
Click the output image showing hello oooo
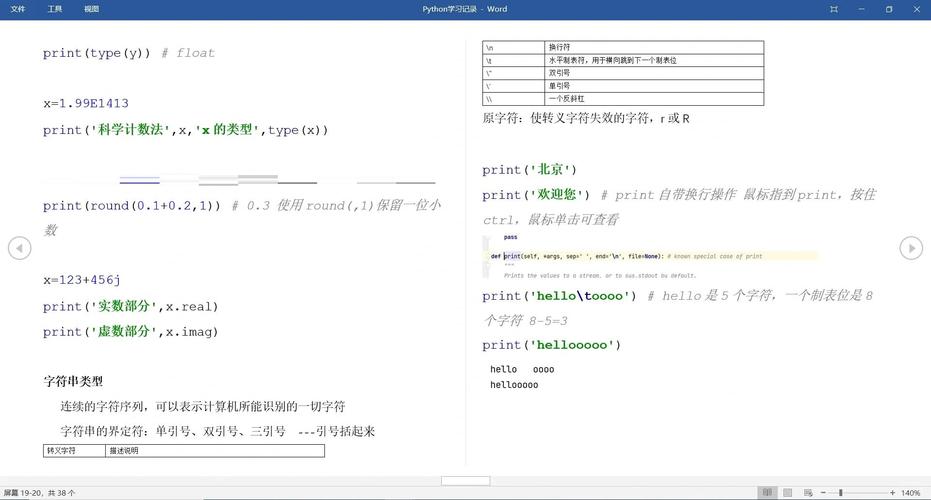(522, 377)
